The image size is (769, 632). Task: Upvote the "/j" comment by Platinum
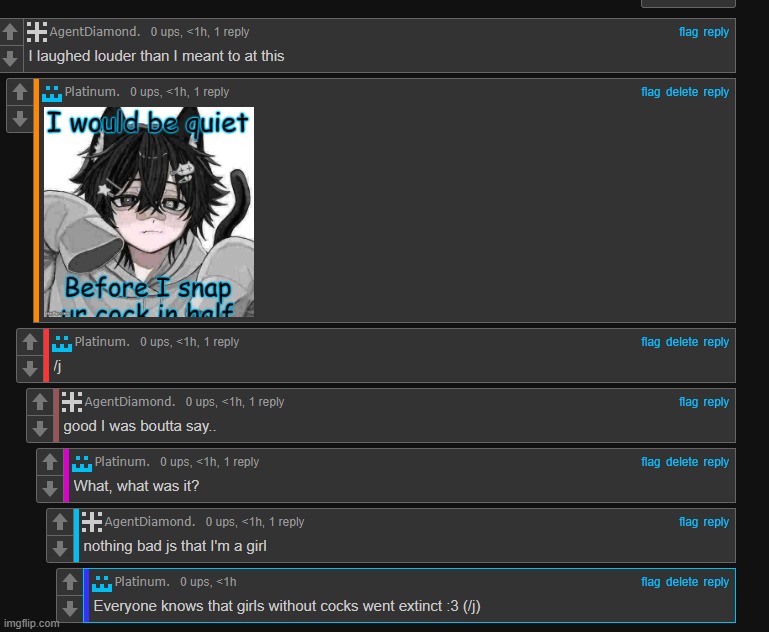point(30,342)
